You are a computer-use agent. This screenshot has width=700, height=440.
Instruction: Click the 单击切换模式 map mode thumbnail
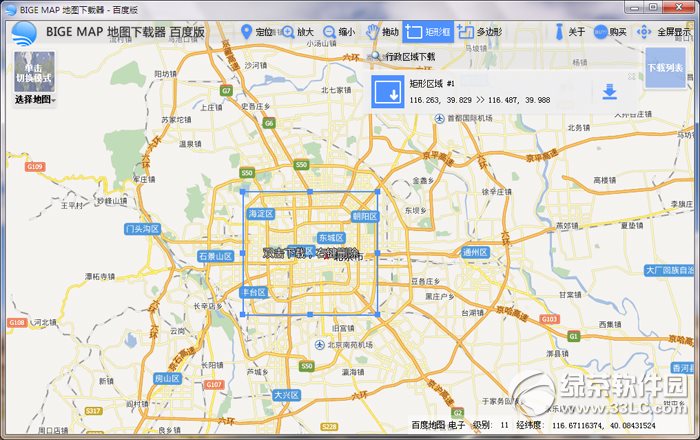pyautogui.click(x=34, y=72)
